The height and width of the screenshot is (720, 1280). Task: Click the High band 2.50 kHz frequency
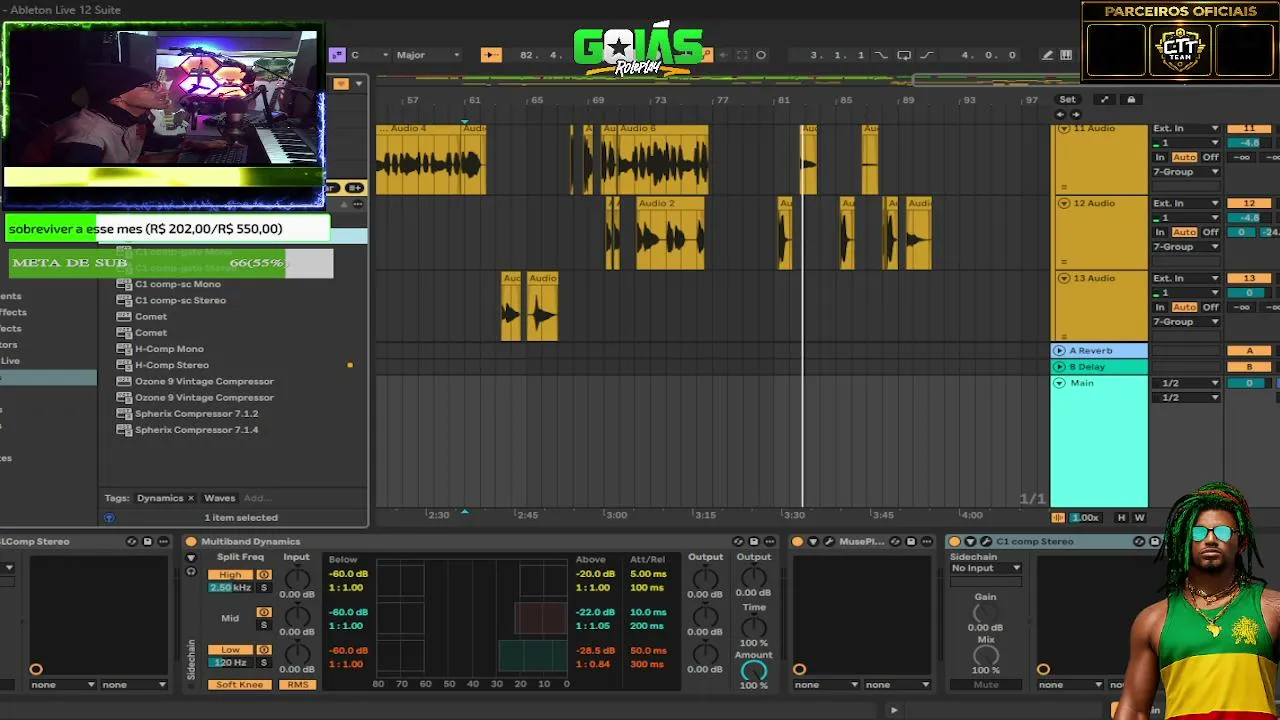230,588
